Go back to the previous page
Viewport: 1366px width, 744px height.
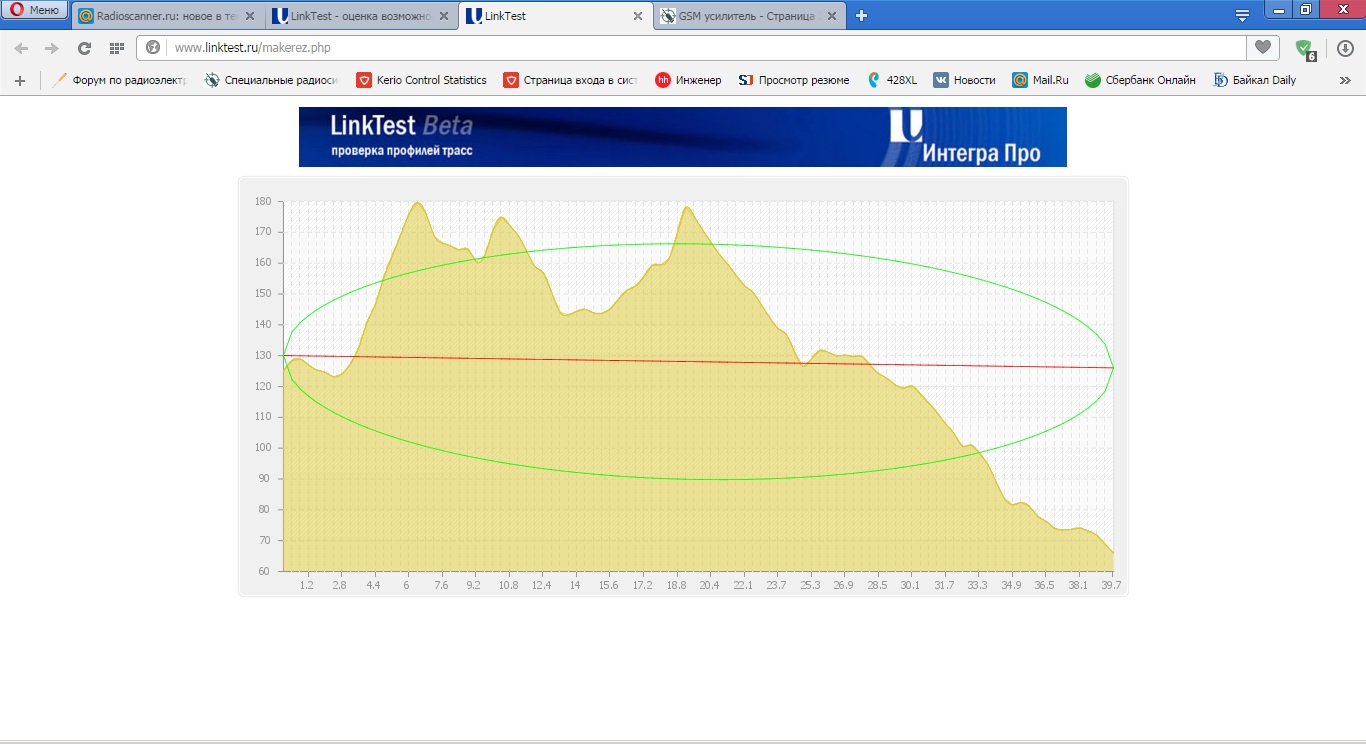22,48
